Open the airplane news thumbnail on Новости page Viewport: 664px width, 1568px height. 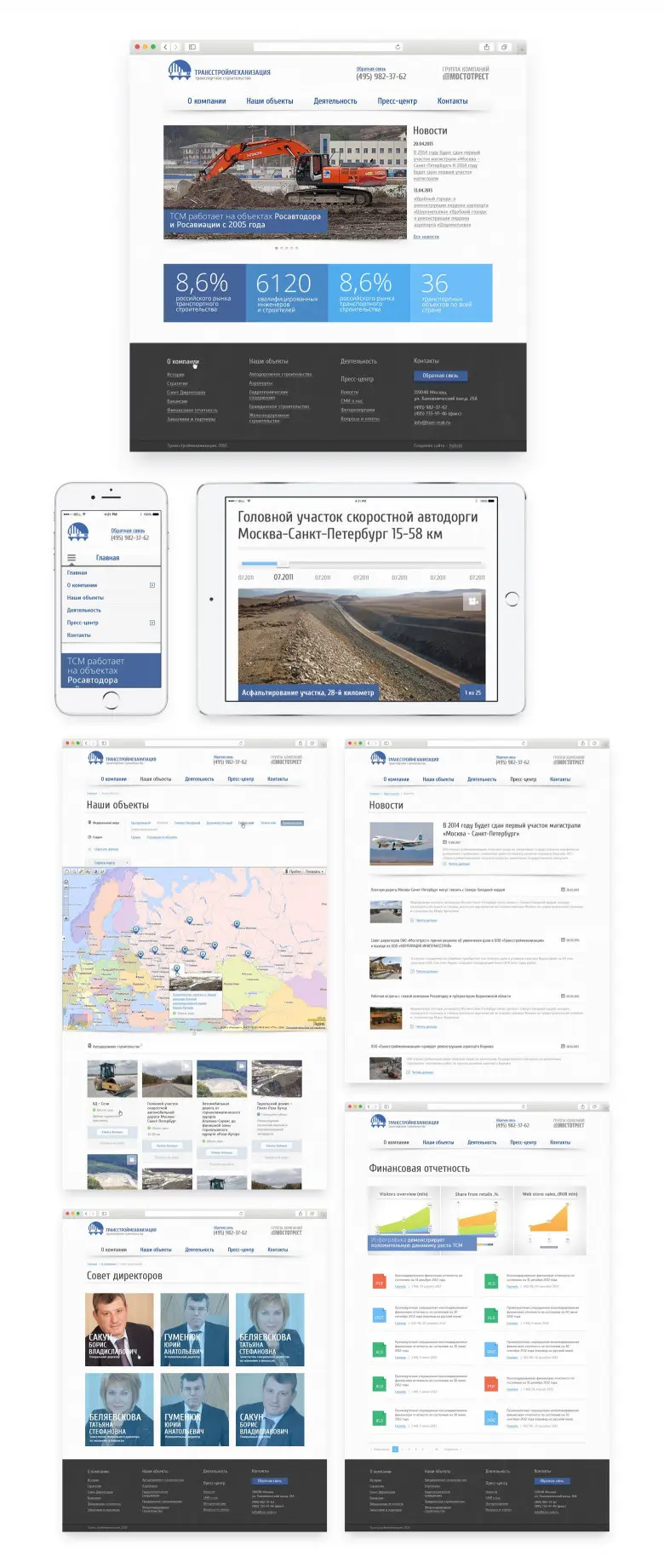[x=396, y=843]
